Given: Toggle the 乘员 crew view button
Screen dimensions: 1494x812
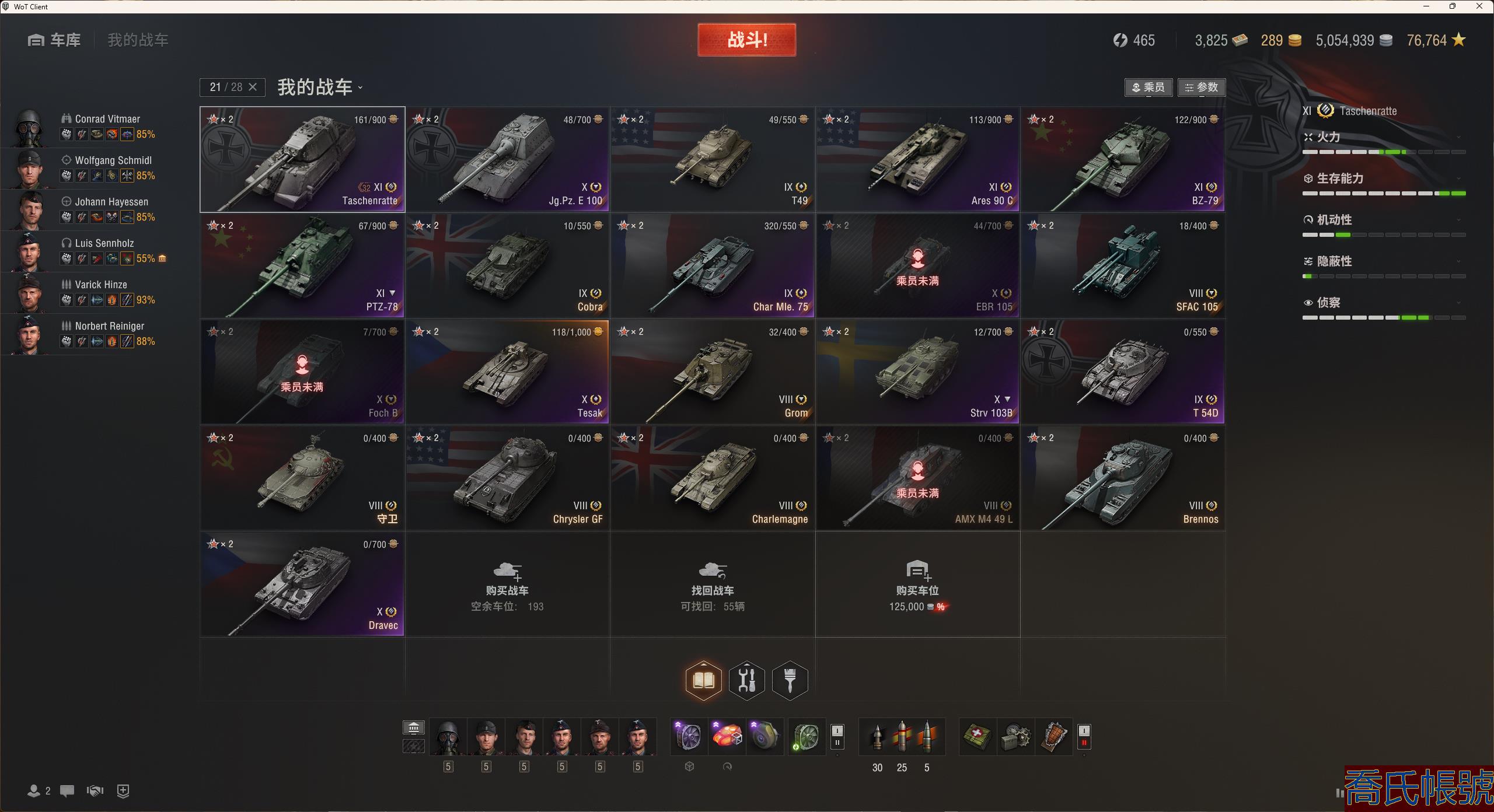Looking at the screenshot, I should coord(1148,87).
